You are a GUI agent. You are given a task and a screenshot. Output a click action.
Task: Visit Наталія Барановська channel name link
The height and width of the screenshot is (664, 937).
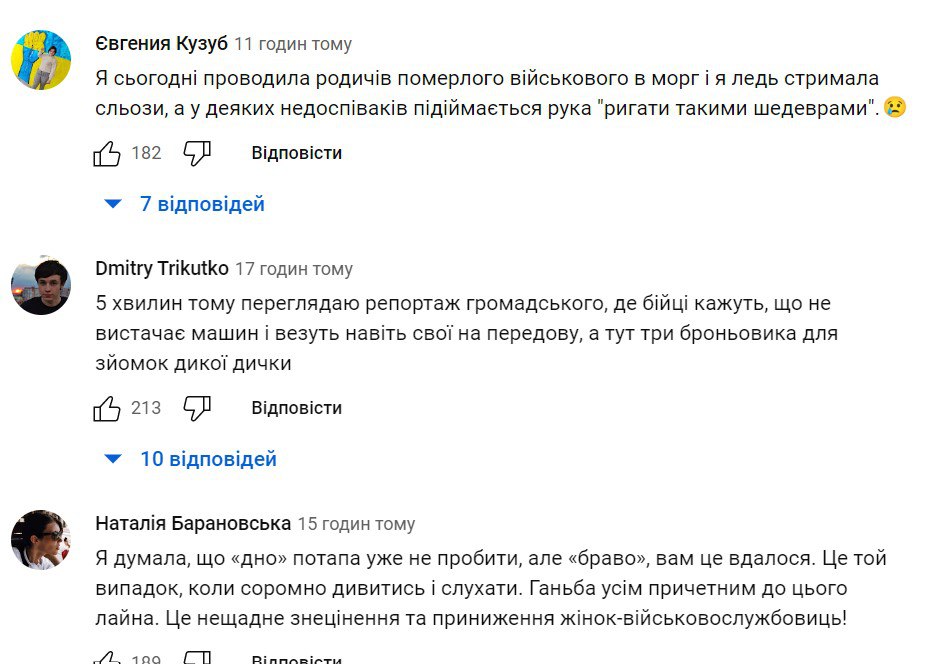click(x=193, y=523)
